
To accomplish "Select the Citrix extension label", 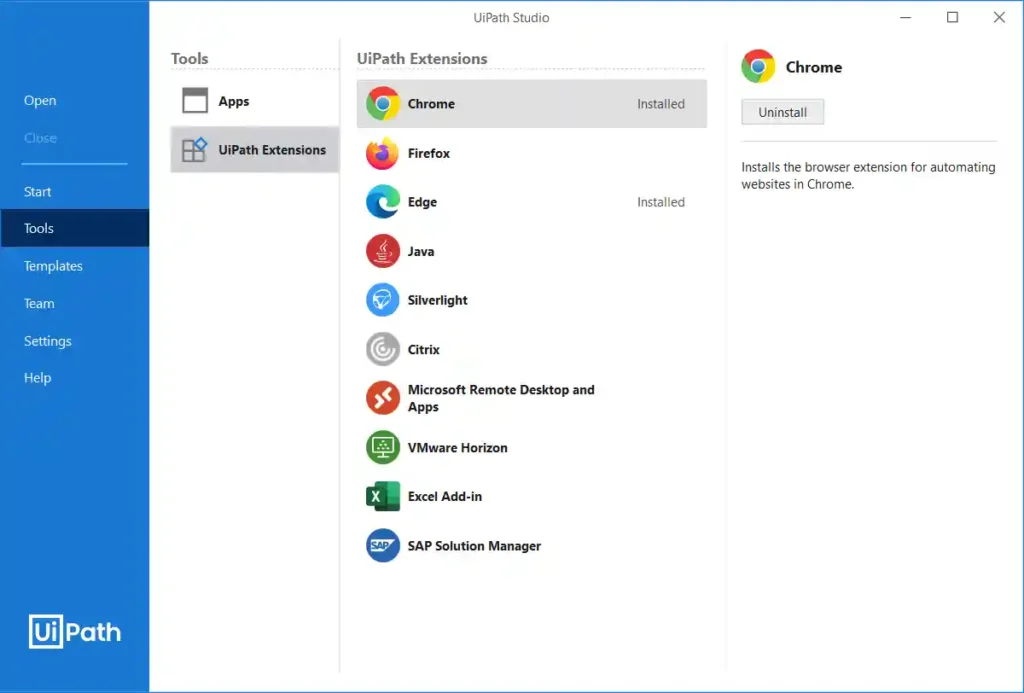I will 423,349.
